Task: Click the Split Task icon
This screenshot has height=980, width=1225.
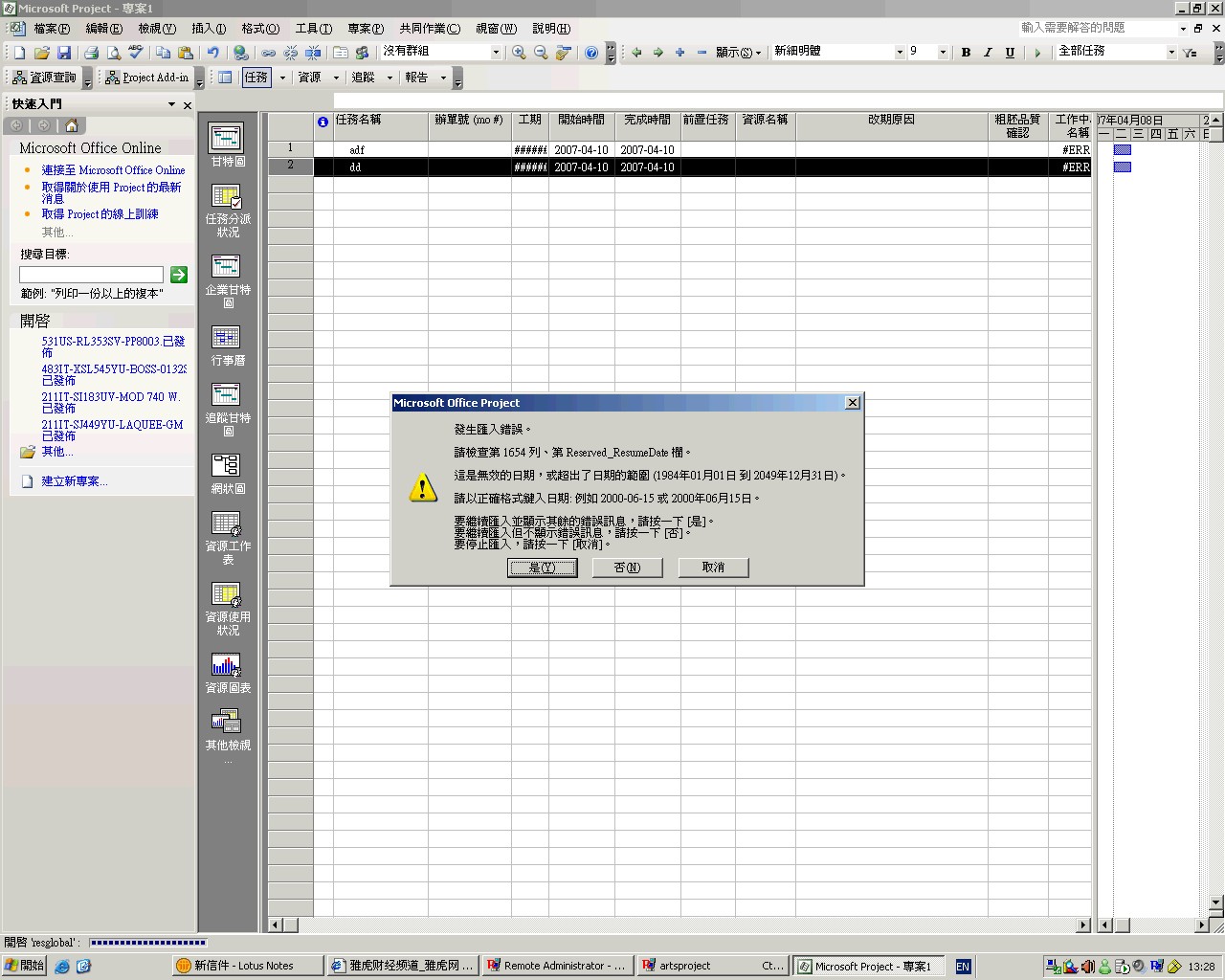Action: tap(312, 53)
